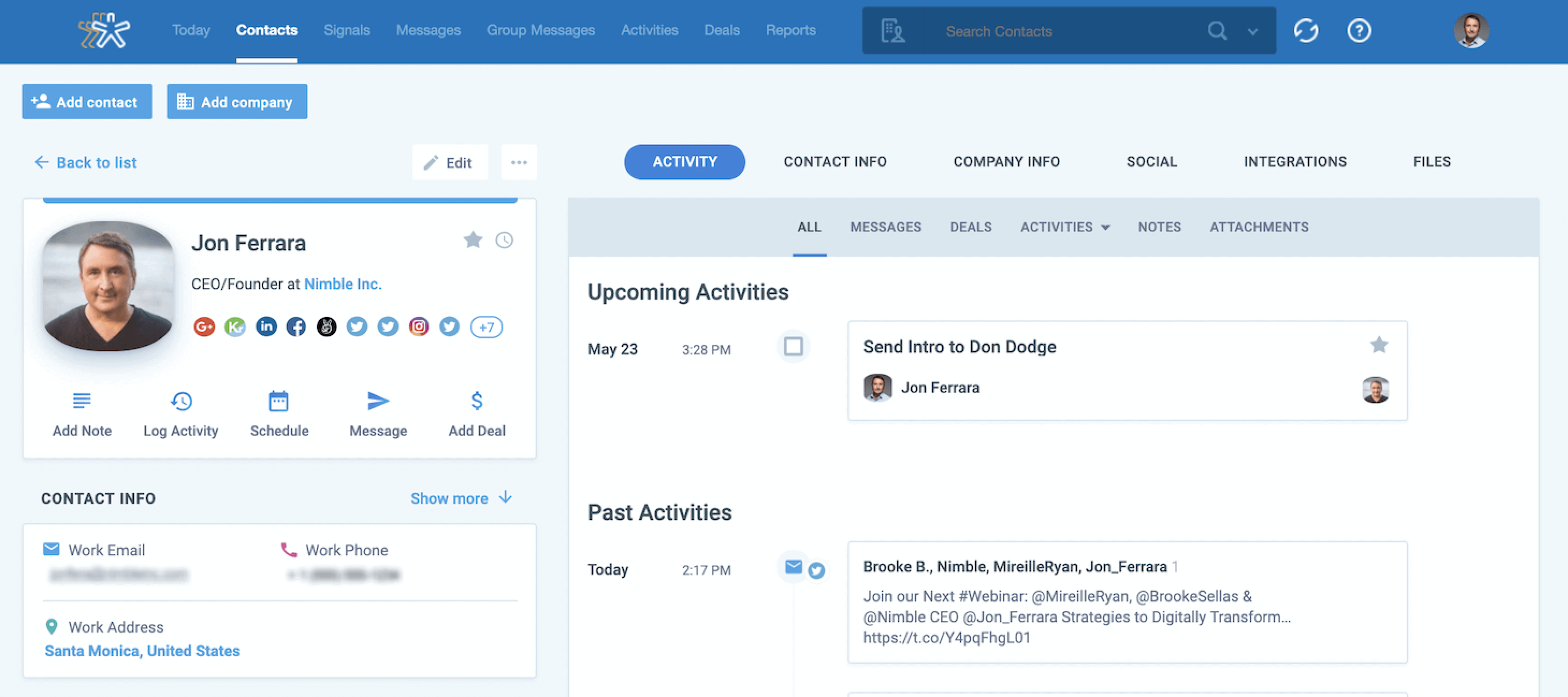The width and height of the screenshot is (1568, 697).
Task: Open the Nimble Inc. company link
Action: [343, 284]
